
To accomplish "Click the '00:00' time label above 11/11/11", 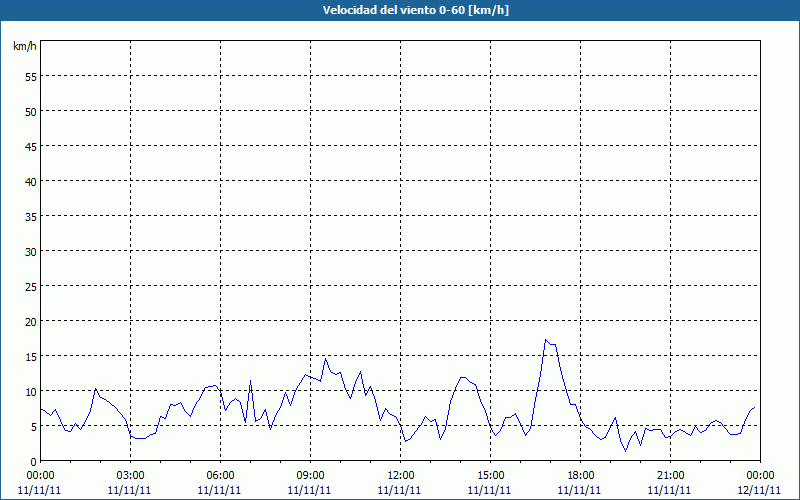I will pos(41,476).
